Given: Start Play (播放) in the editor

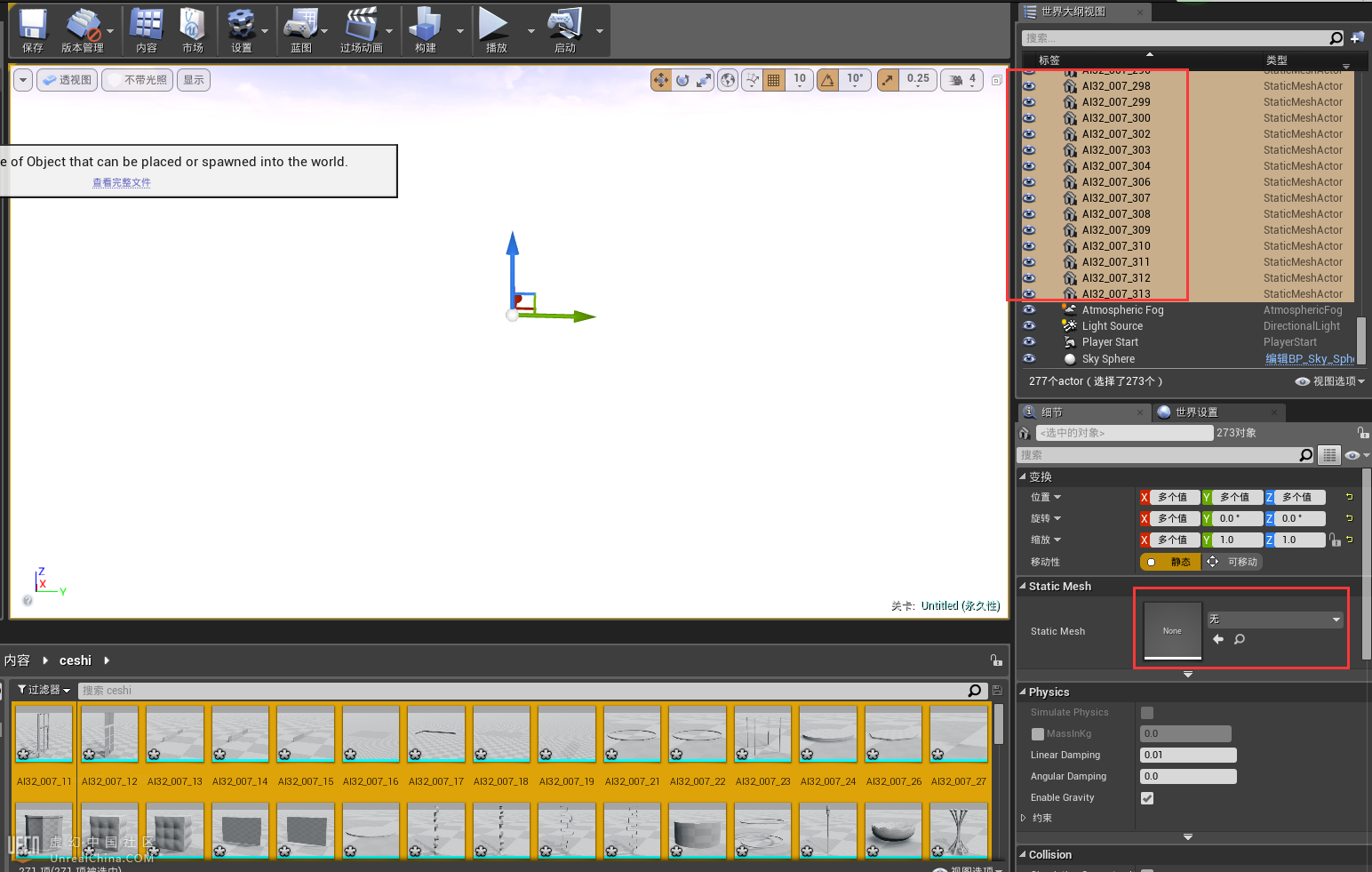Looking at the screenshot, I should [x=496, y=30].
